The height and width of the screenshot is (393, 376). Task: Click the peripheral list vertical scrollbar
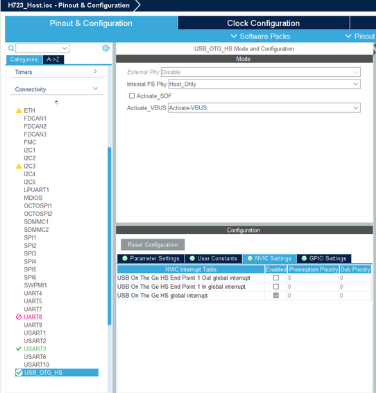pyautogui.click(x=109, y=236)
